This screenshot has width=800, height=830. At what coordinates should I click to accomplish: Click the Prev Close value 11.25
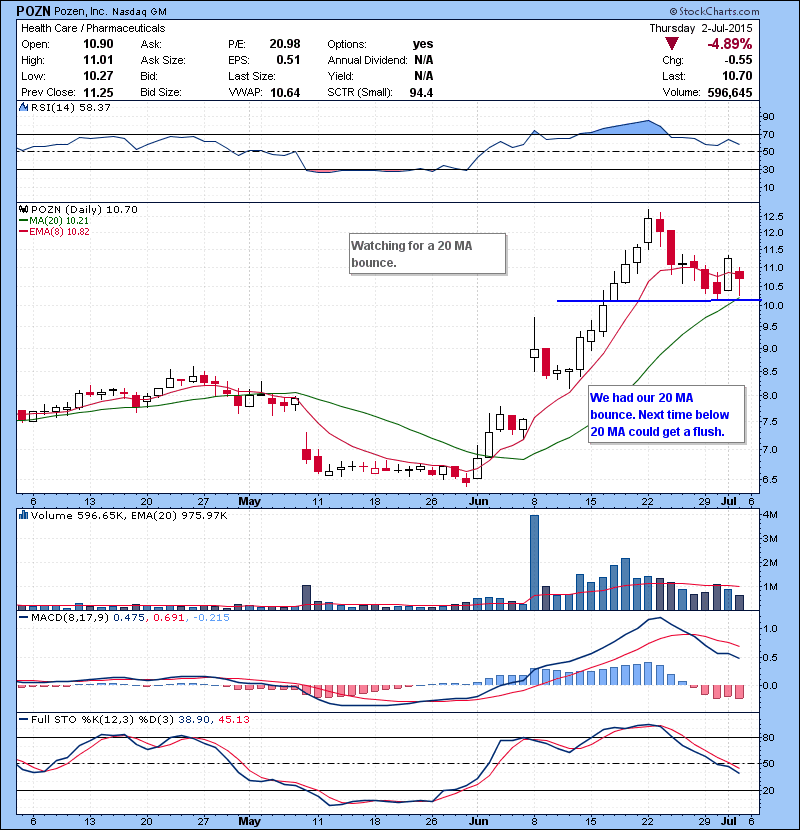pos(98,93)
